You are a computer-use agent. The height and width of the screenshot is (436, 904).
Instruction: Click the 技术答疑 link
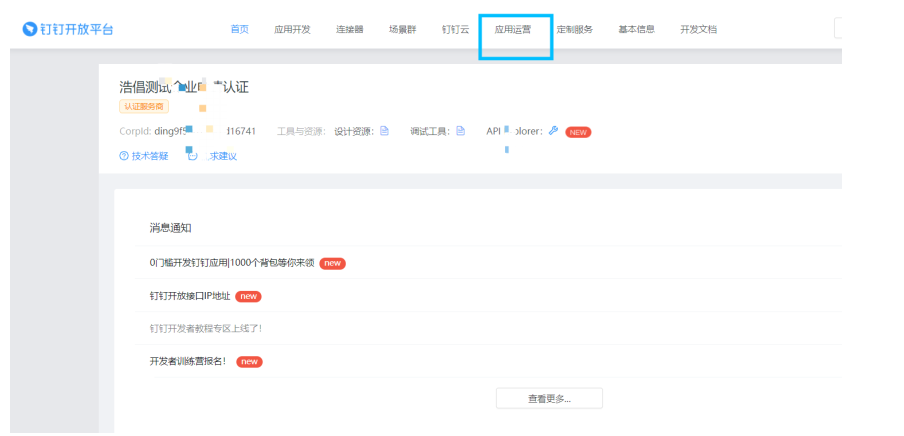pos(150,156)
